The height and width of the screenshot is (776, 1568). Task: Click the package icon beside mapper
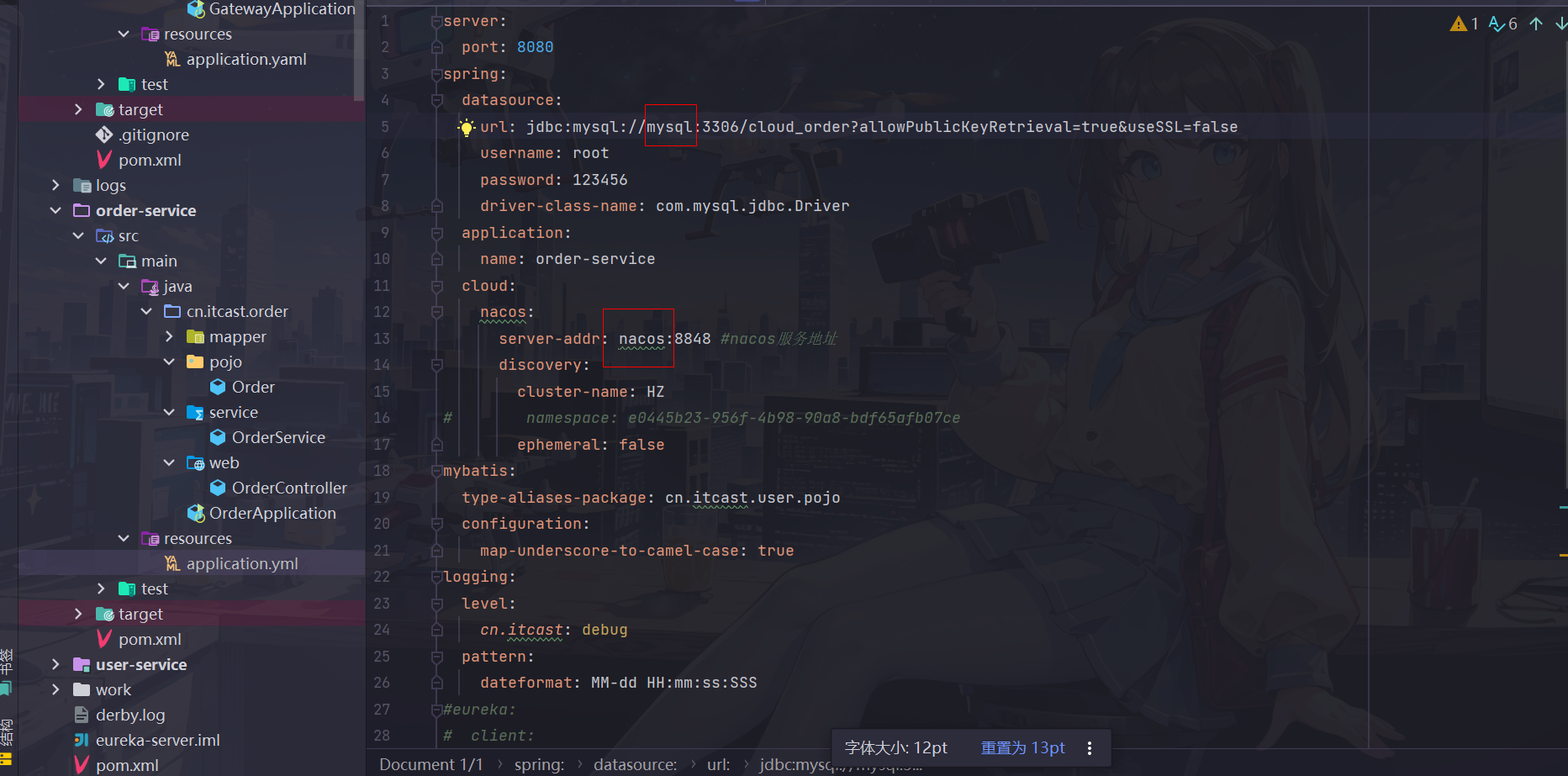tap(195, 336)
